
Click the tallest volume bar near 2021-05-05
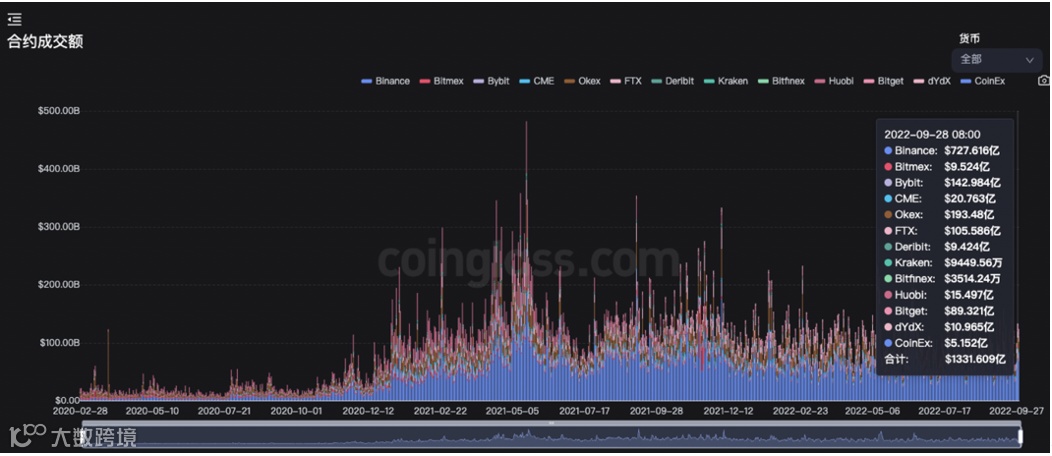[526, 262]
